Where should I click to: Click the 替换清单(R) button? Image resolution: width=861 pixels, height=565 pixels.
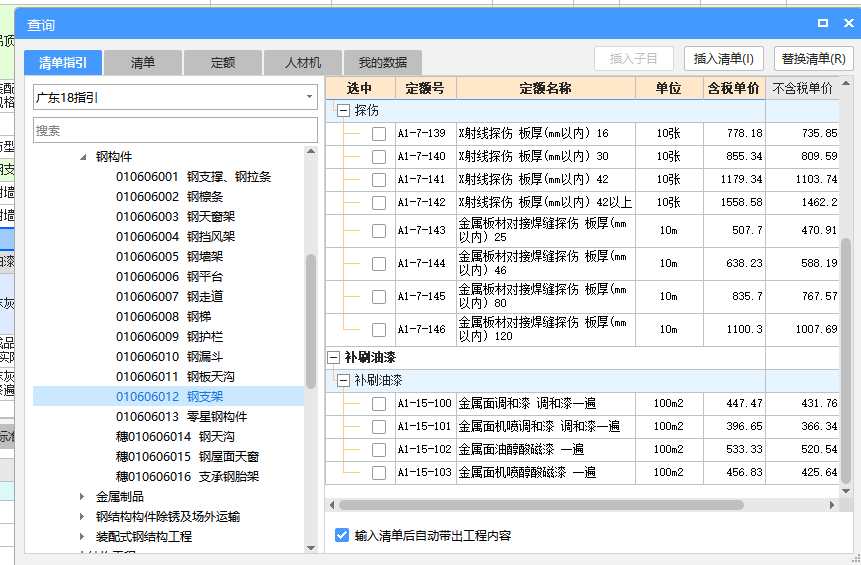coord(814,59)
